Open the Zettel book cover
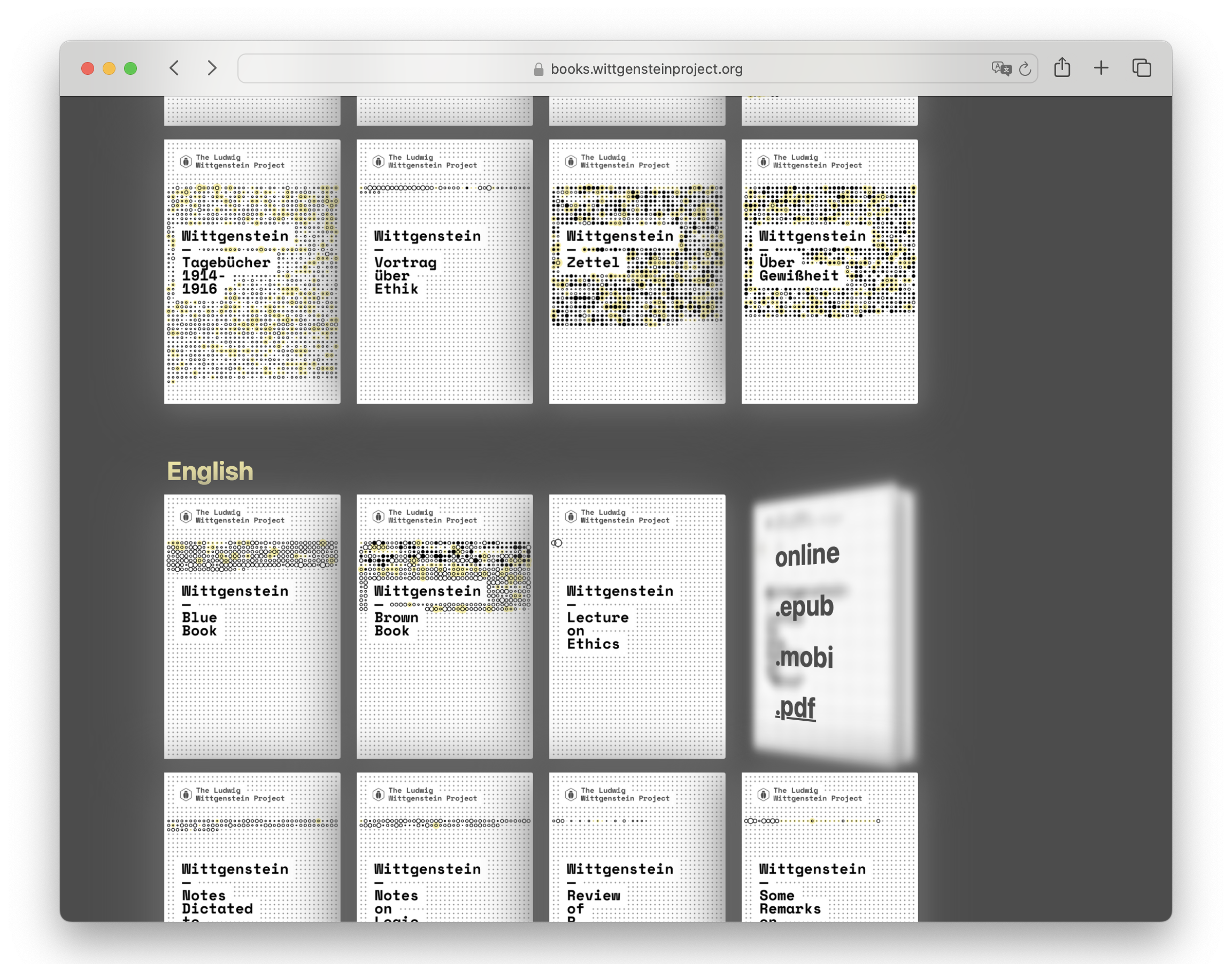1232x964 pixels. coord(637,271)
